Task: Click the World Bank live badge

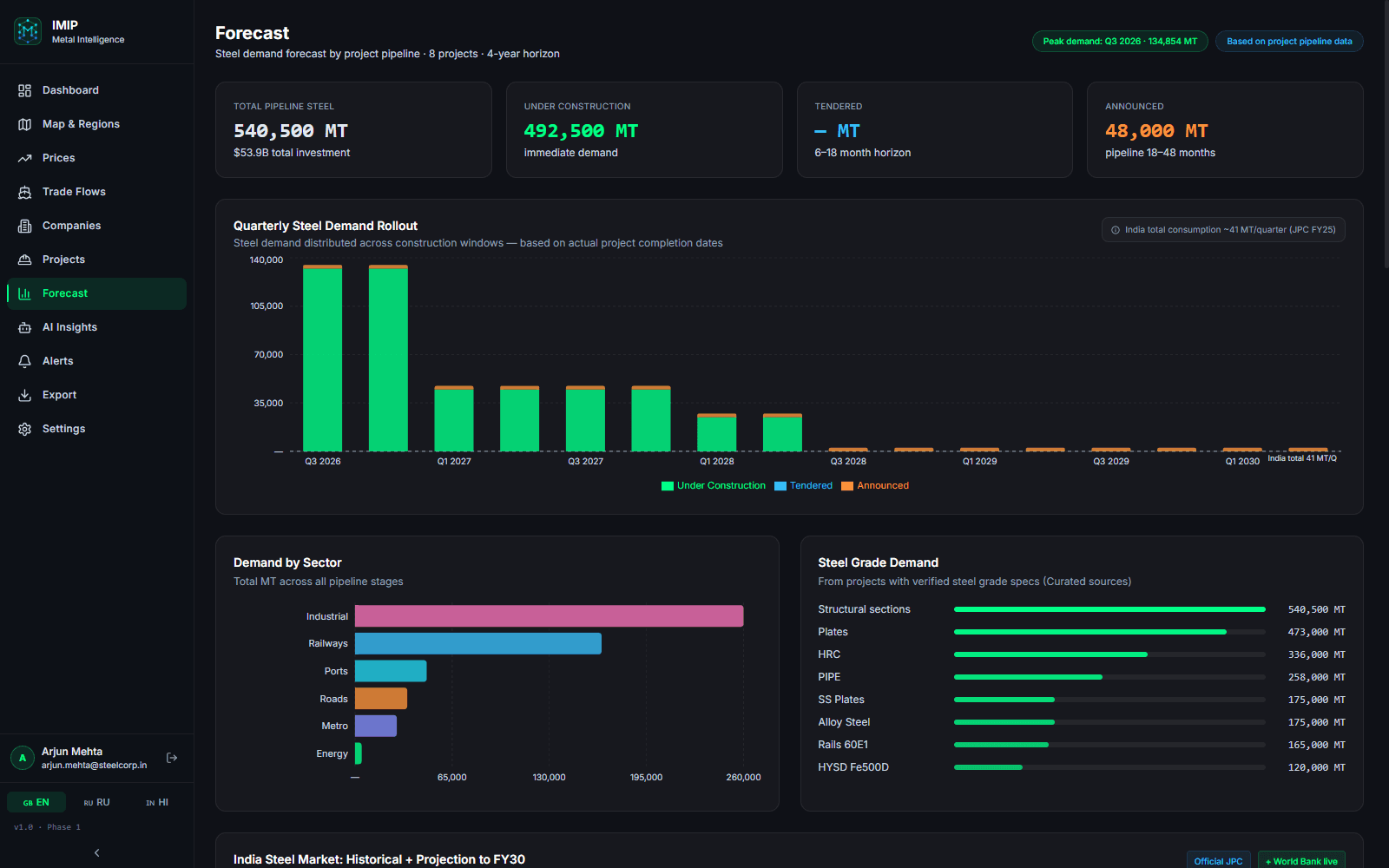Action: pos(1301,861)
